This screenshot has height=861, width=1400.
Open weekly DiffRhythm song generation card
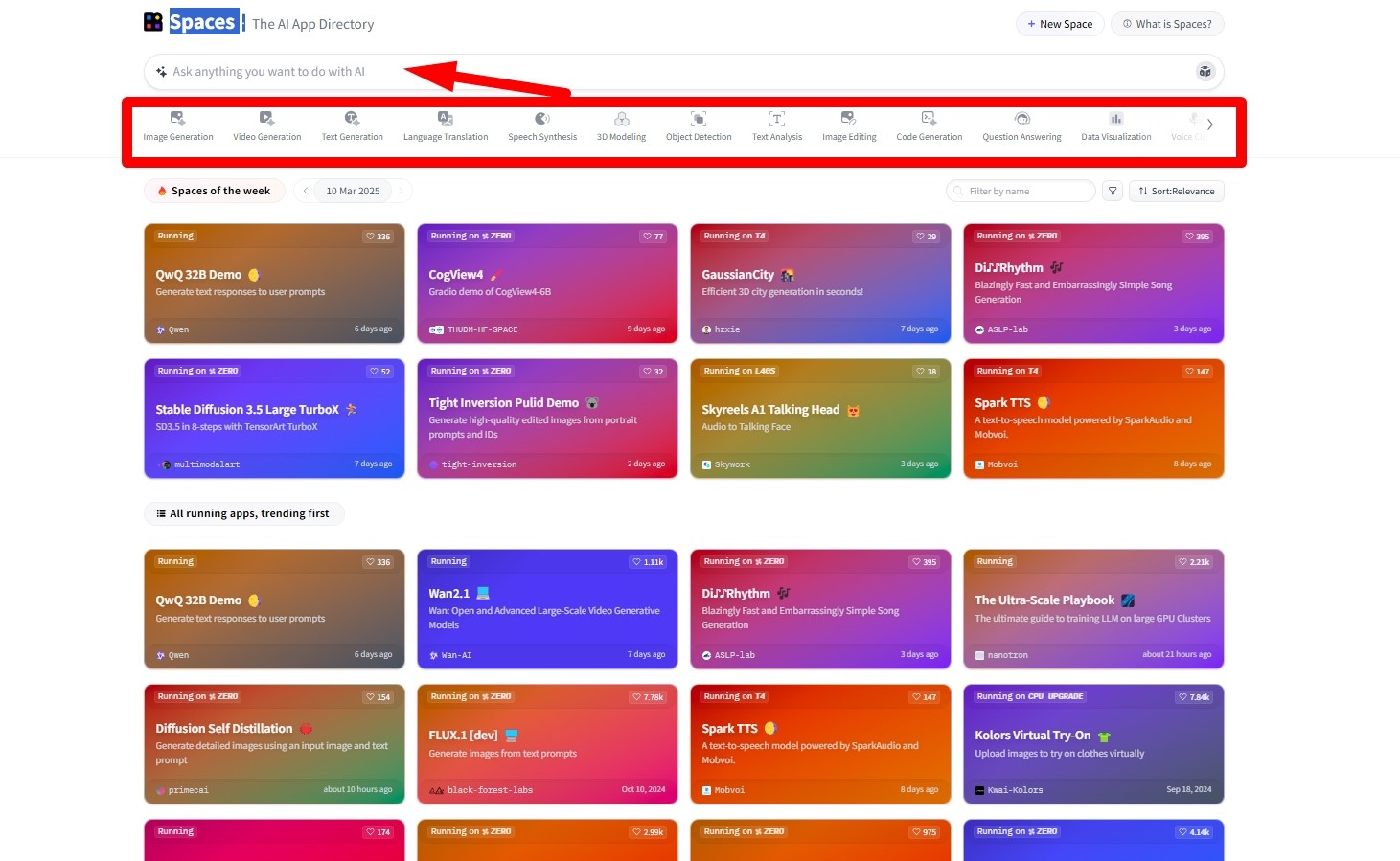(x=1093, y=283)
